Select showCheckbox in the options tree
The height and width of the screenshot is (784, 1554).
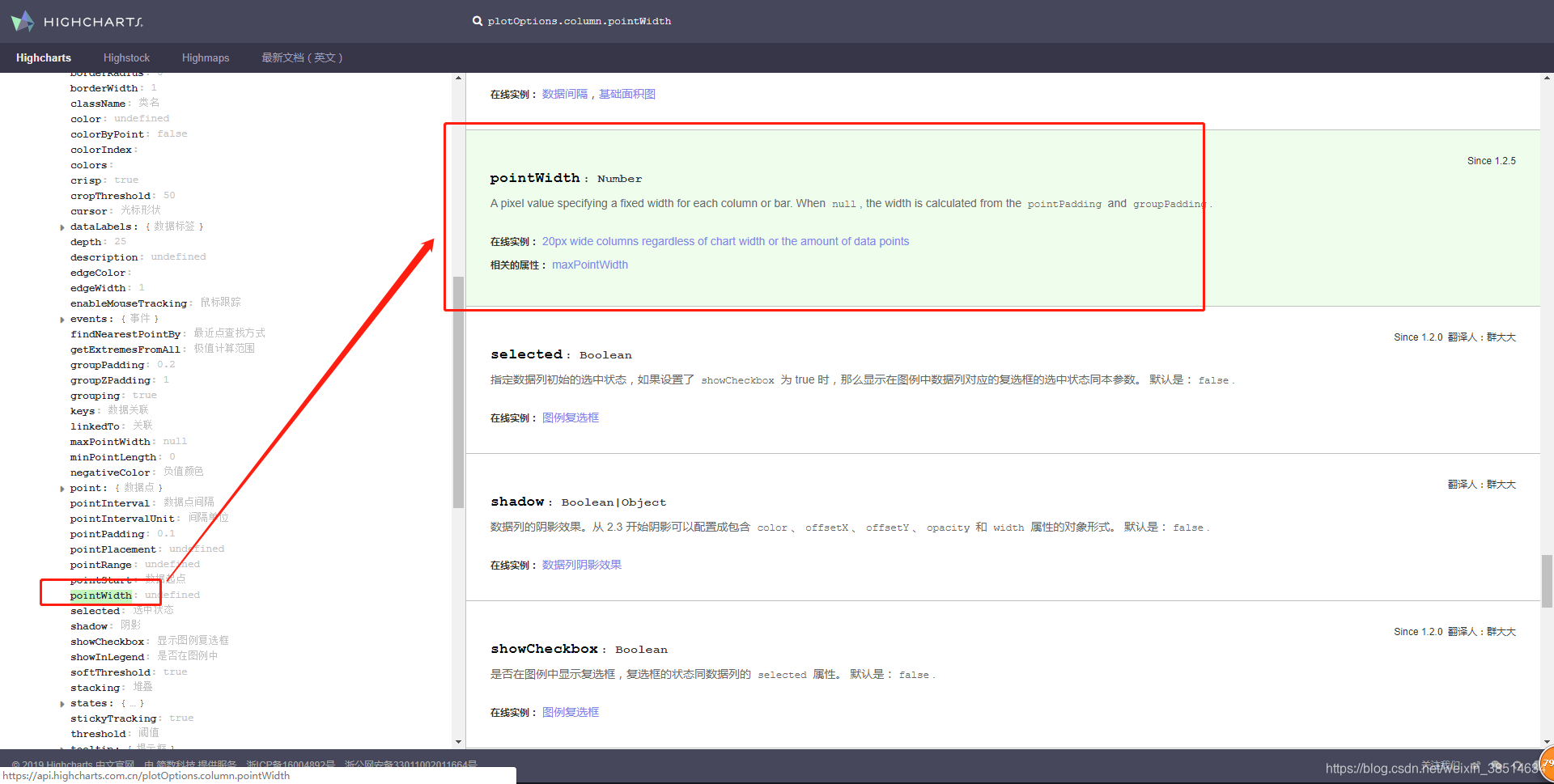(107, 642)
